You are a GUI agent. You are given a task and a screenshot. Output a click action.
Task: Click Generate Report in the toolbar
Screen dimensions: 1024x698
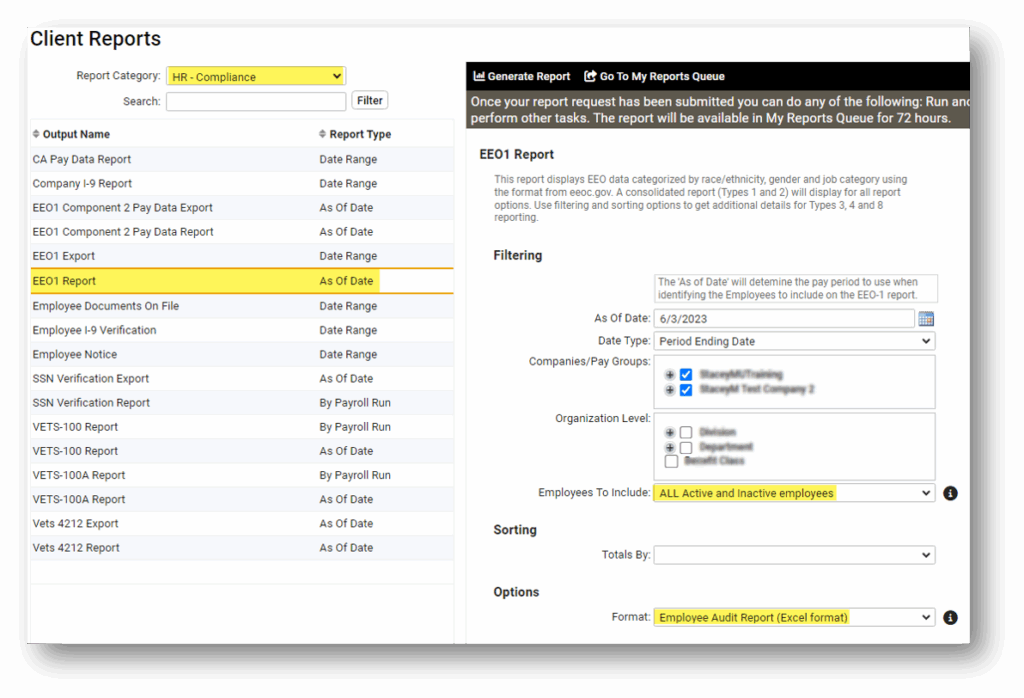click(x=522, y=76)
